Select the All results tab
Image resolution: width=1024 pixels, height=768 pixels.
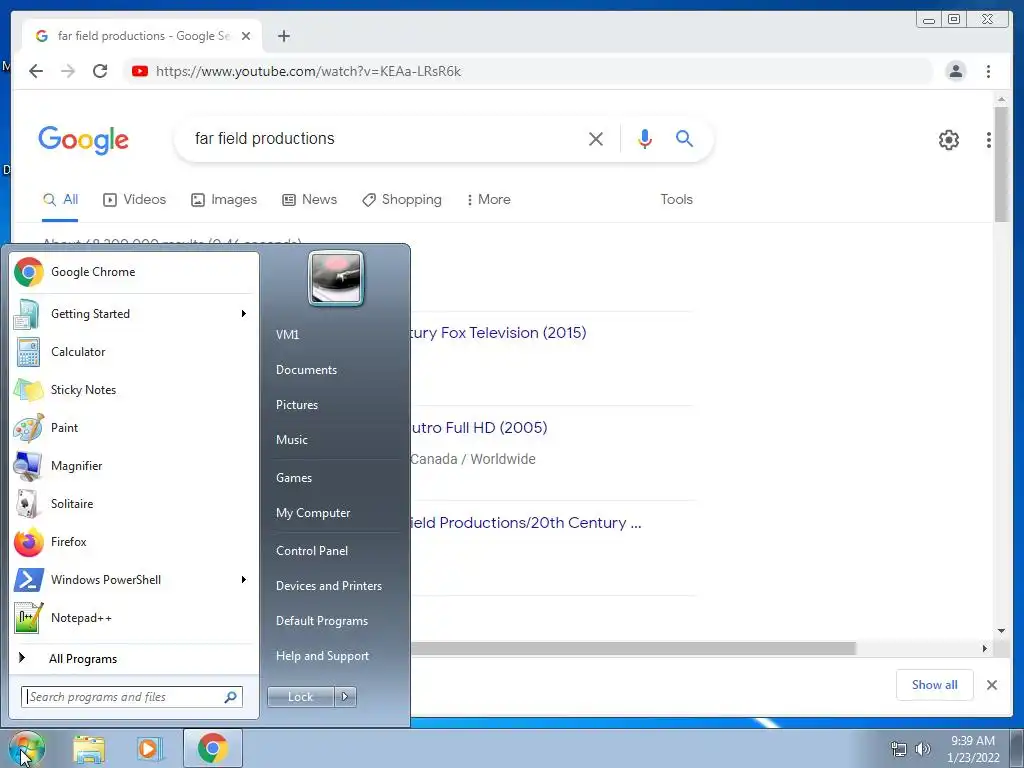(x=61, y=199)
